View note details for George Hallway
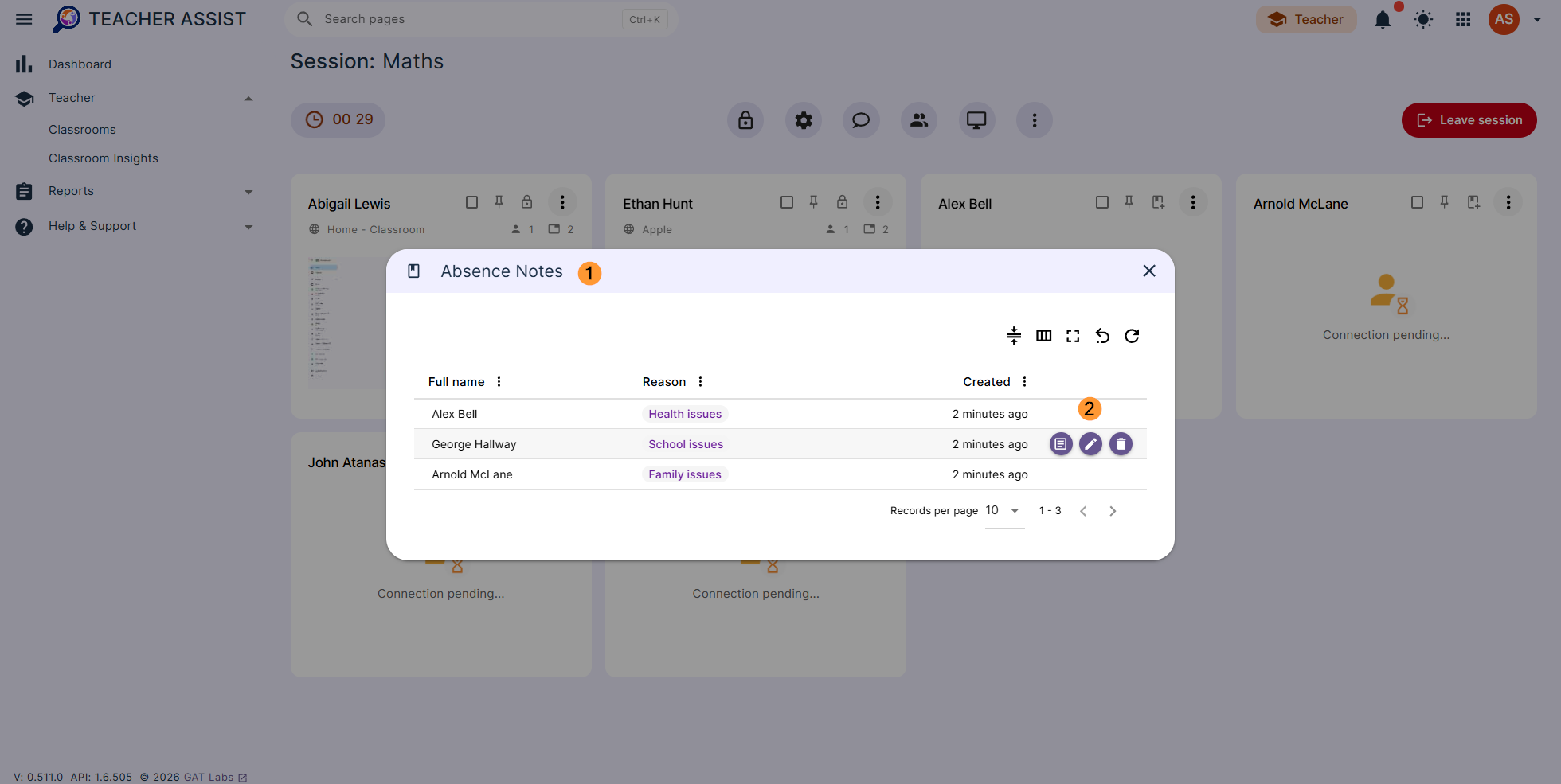Screen dimensions: 1561x784 point(1061,444)
